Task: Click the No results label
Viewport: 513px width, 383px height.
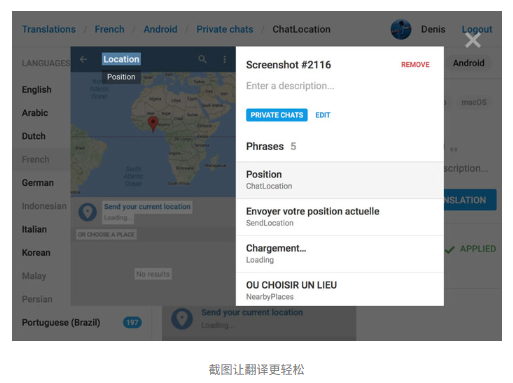Action: coord(153,274)
